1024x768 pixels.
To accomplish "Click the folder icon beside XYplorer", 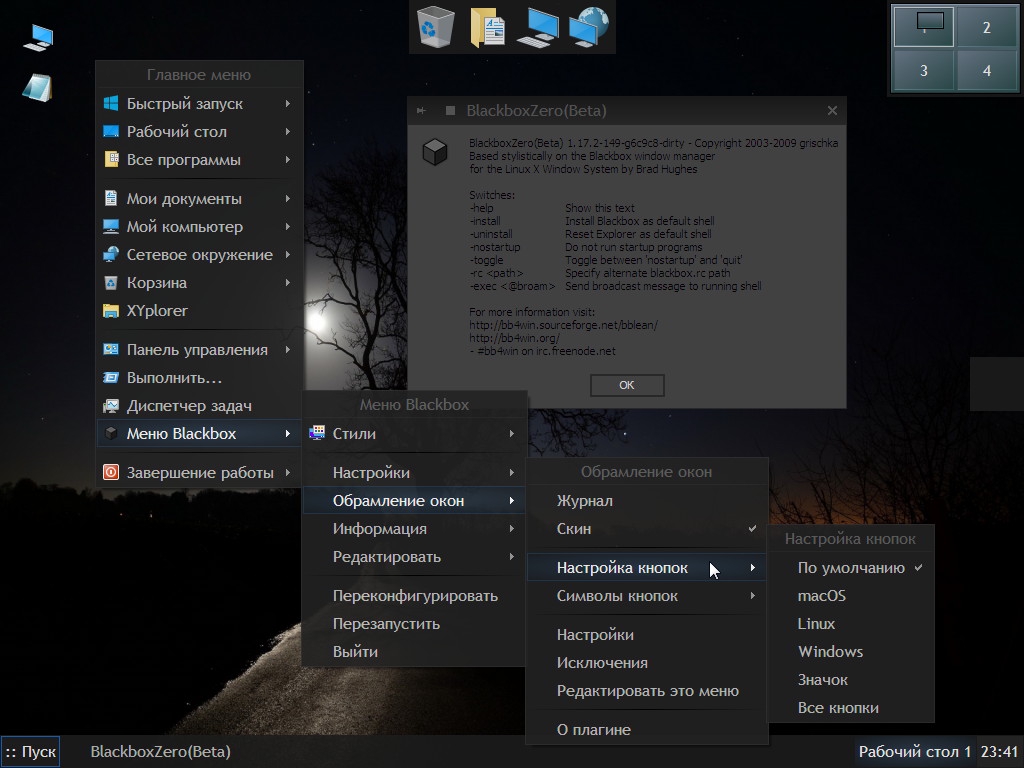I will tap(111, 311).
